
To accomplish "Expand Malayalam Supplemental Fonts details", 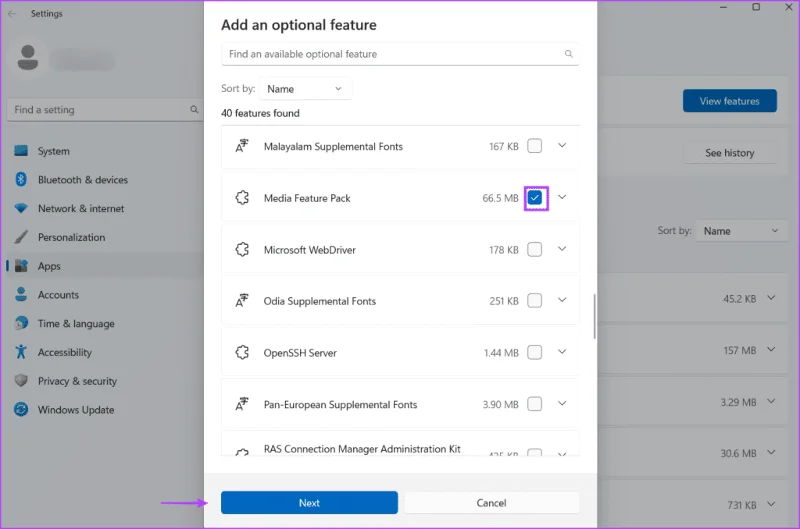I will coord(562,145).
